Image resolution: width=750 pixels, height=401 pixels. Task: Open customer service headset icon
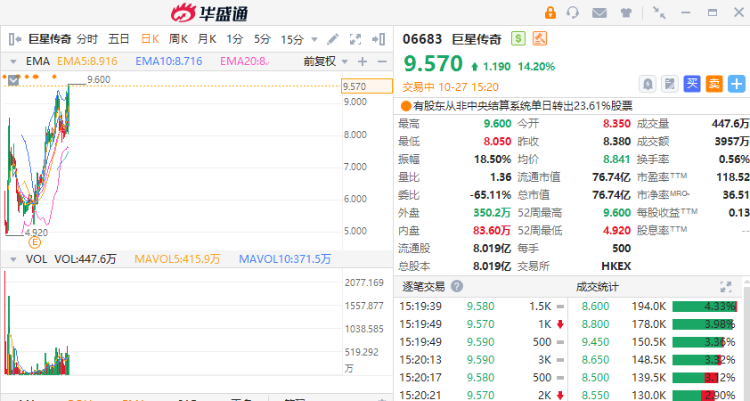573,13
